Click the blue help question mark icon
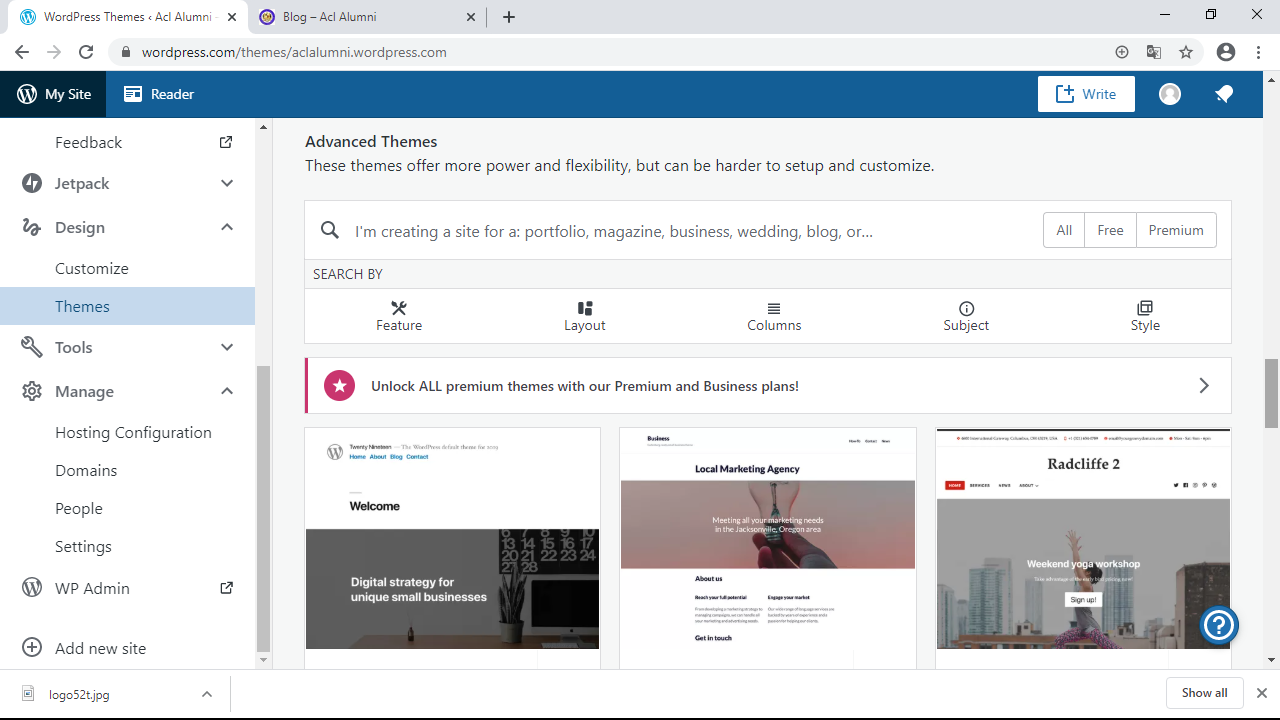This screenshot has width=1280, height=720. [x=1219, y=625]
